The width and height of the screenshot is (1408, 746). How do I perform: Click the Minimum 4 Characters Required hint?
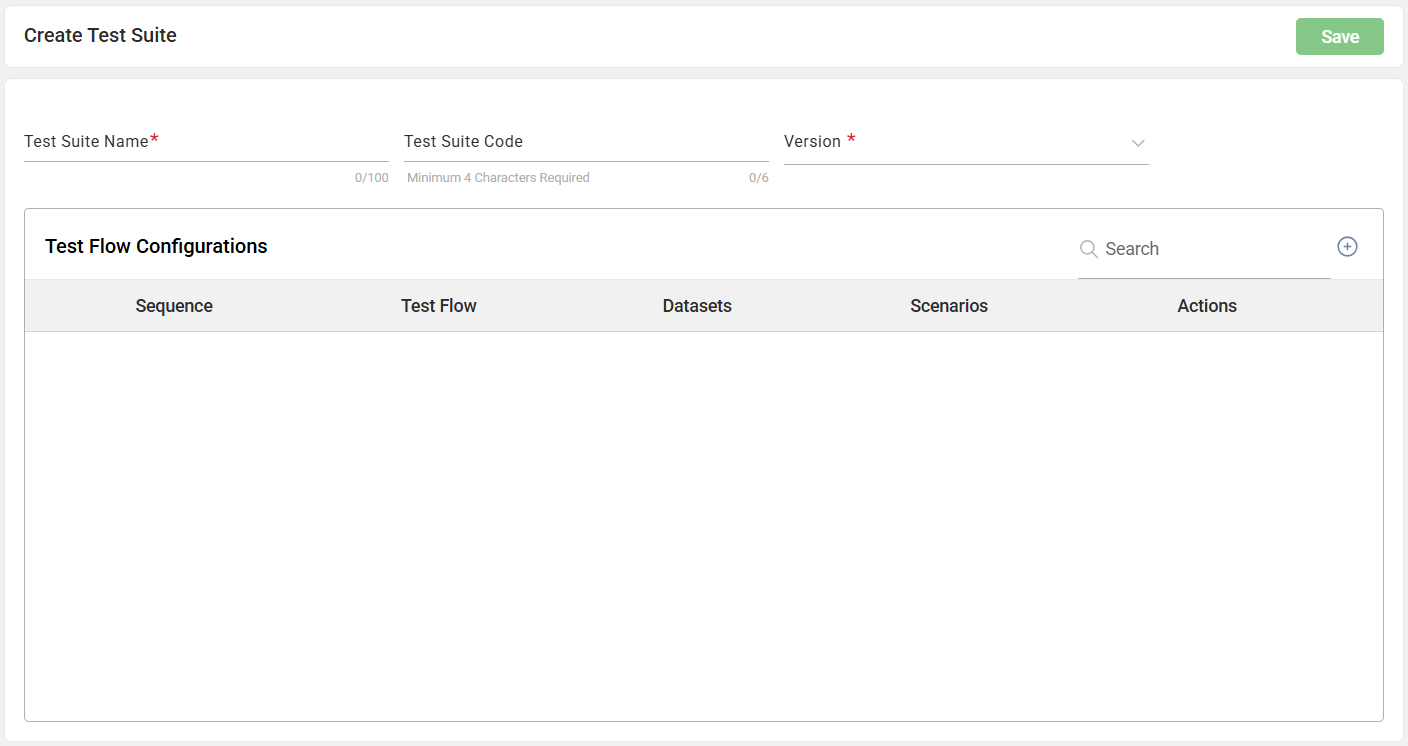tap(498, 178)
